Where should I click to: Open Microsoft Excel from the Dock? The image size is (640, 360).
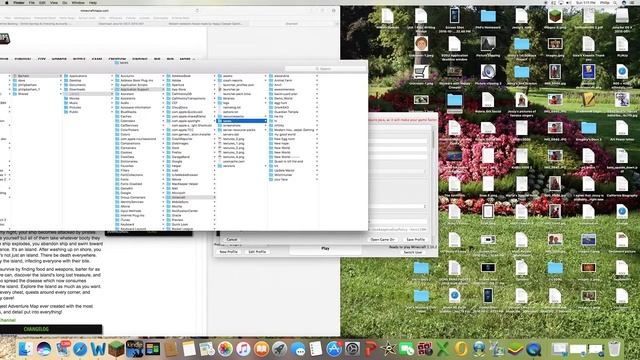443,349
